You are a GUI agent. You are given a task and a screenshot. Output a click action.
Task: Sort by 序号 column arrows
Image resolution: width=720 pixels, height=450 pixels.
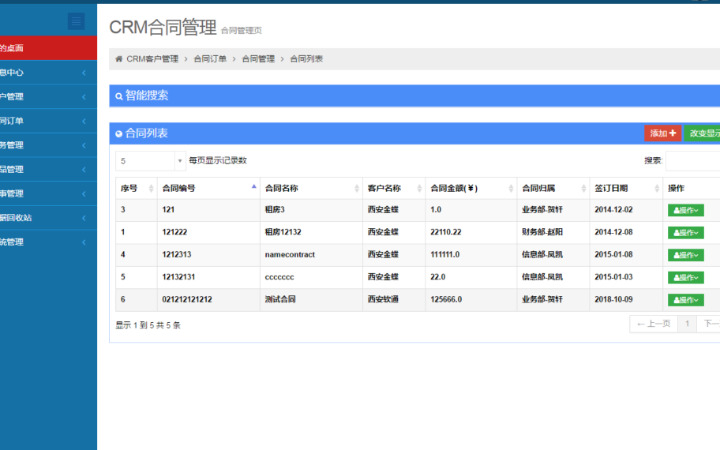coord(151,188)
